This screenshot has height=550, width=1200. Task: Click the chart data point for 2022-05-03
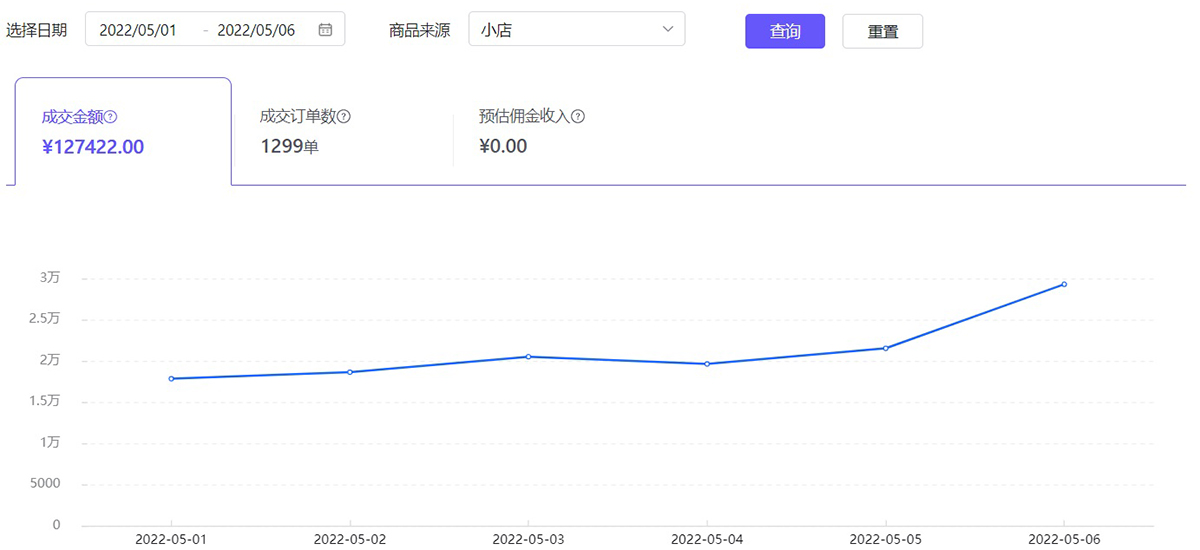(x=528, y=357)
